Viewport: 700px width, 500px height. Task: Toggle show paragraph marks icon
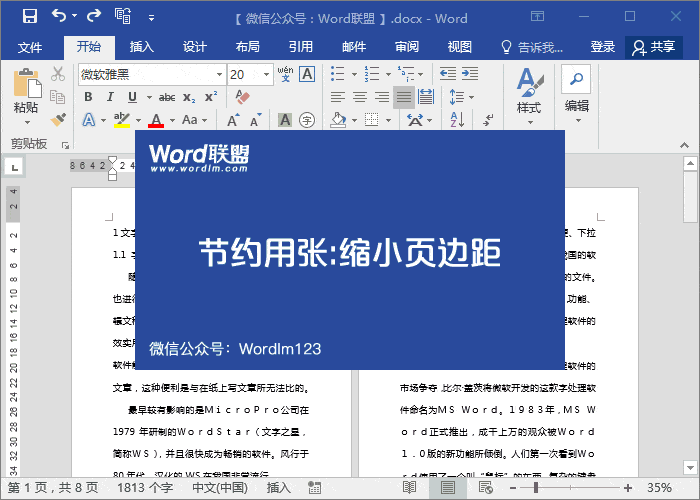[x=488, y=120]
